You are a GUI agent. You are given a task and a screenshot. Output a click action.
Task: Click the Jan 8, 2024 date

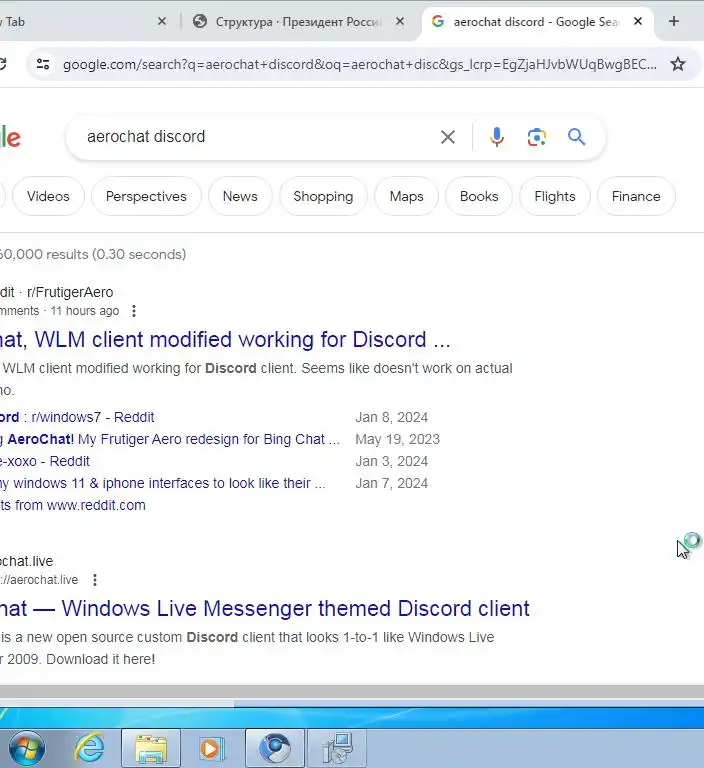[391, 417]
